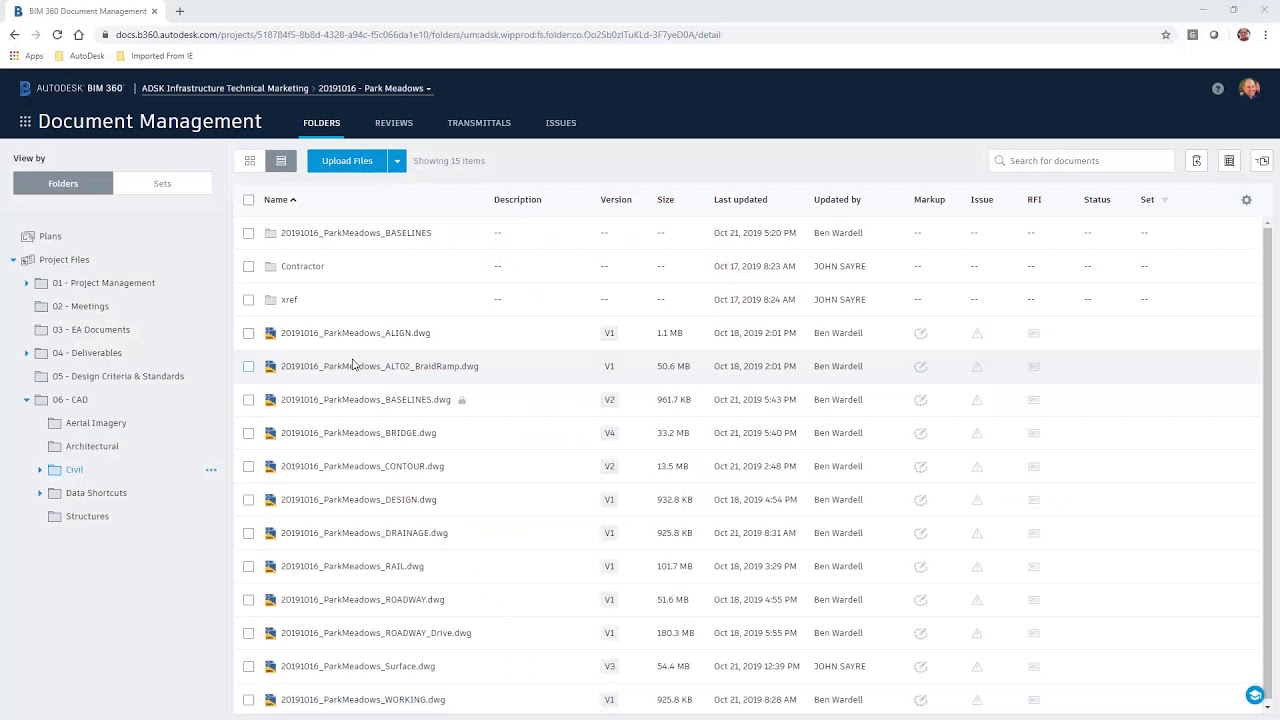
Task: Open the Park Meadows project dropdown
Action: (375, 89)
